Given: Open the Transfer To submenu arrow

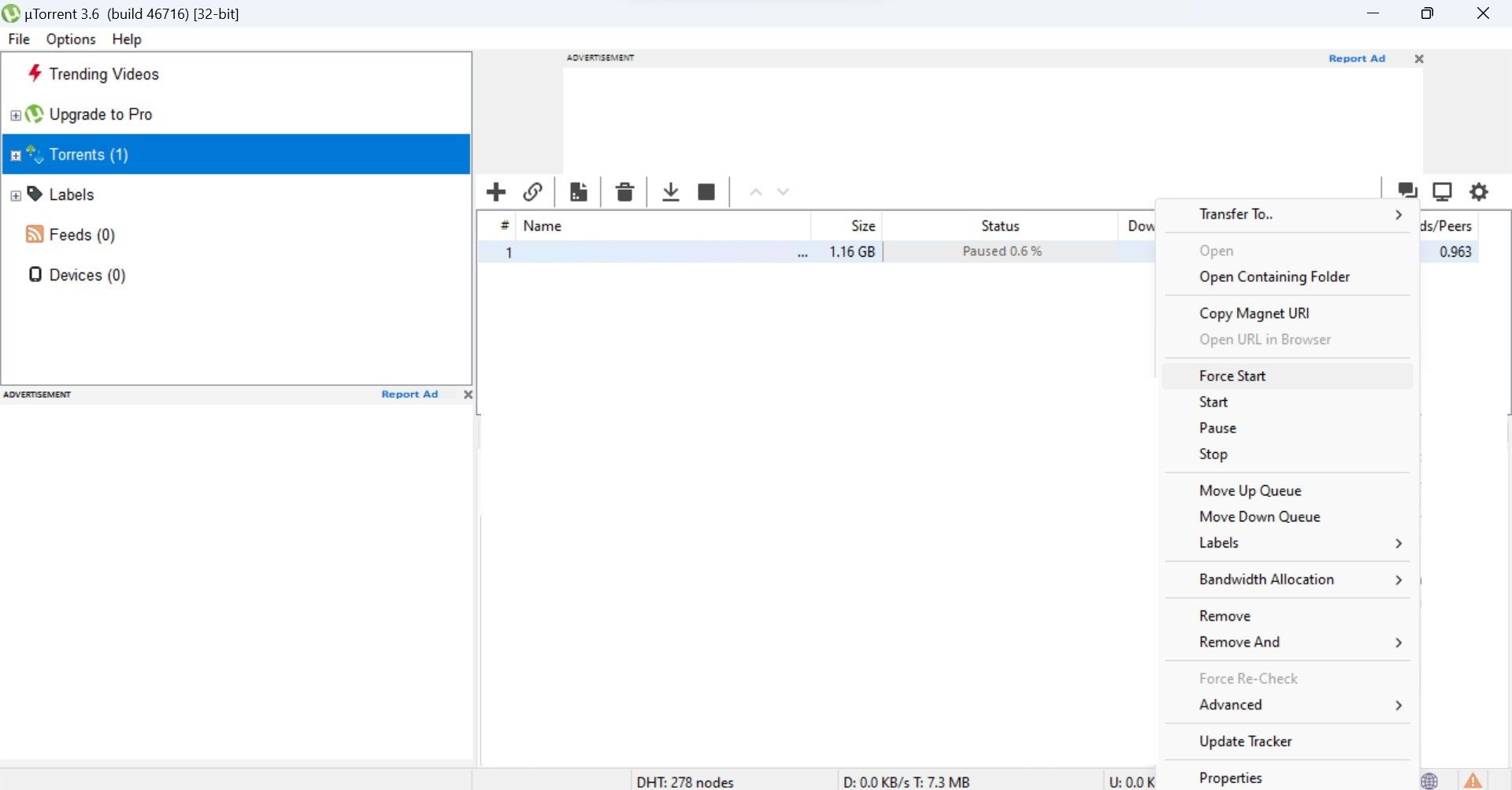Looking at the screenshot, I should (x=1399, y=214).
